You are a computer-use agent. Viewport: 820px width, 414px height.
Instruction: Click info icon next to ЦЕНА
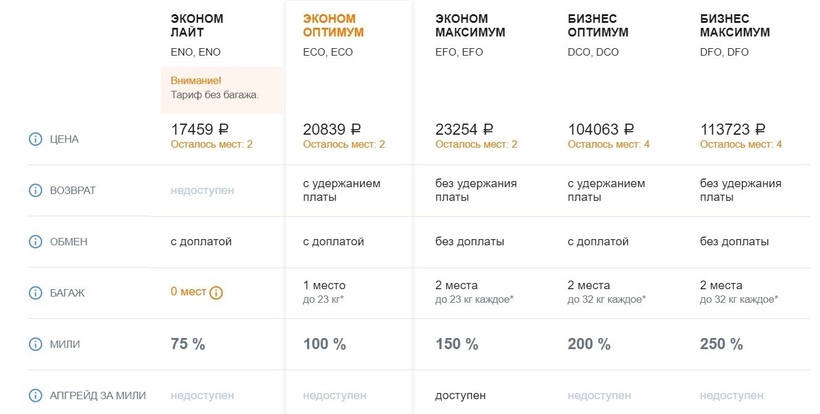(36, 139)
